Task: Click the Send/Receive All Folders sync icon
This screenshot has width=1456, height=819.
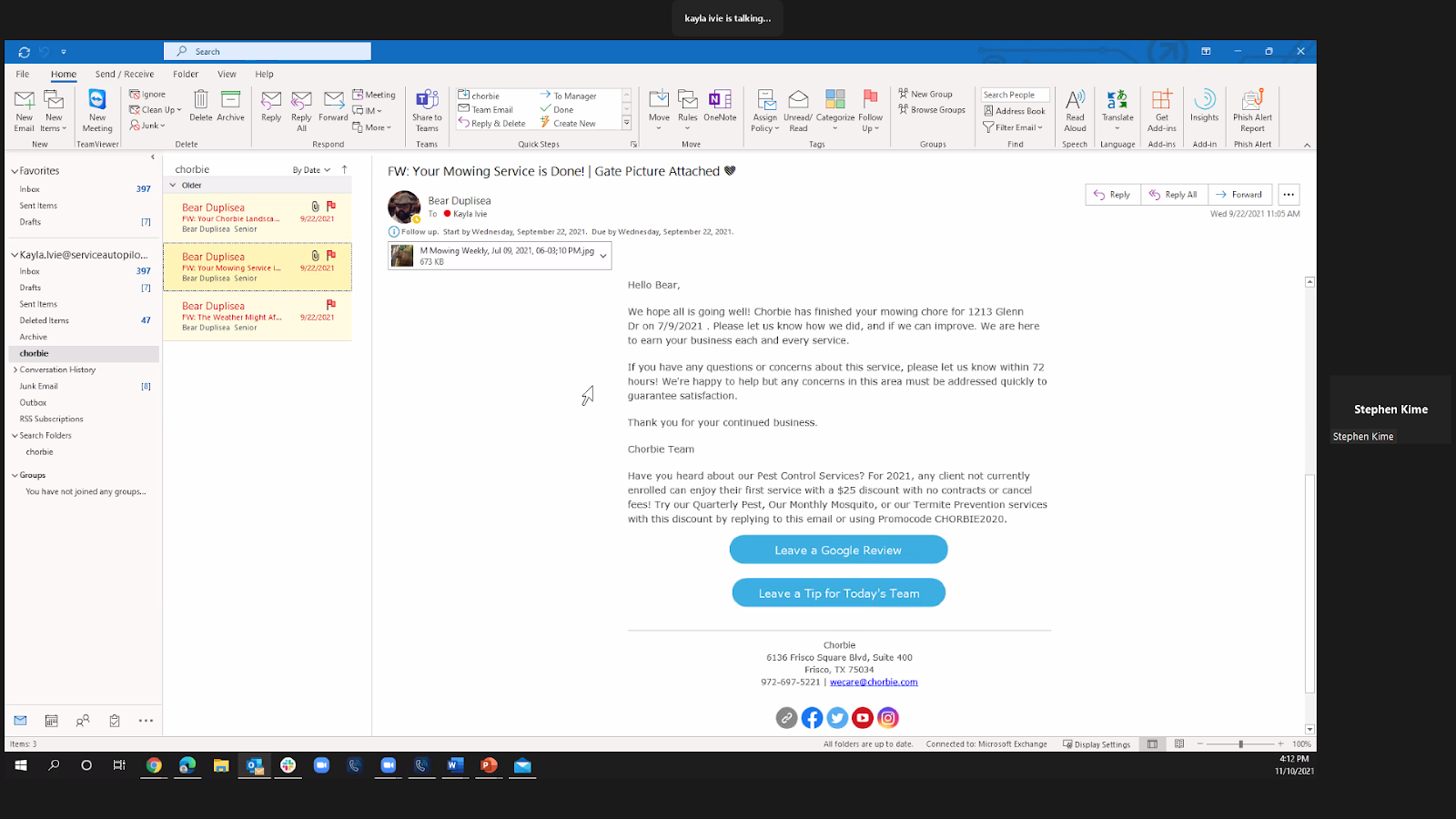Action: (24, 52)
